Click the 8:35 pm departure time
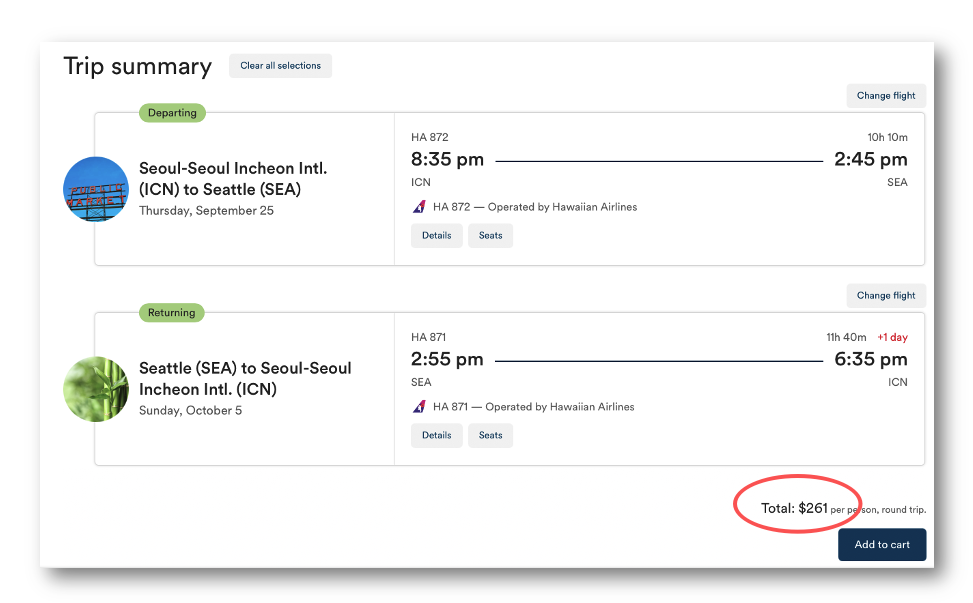973x603 pixels. point(447,160)
